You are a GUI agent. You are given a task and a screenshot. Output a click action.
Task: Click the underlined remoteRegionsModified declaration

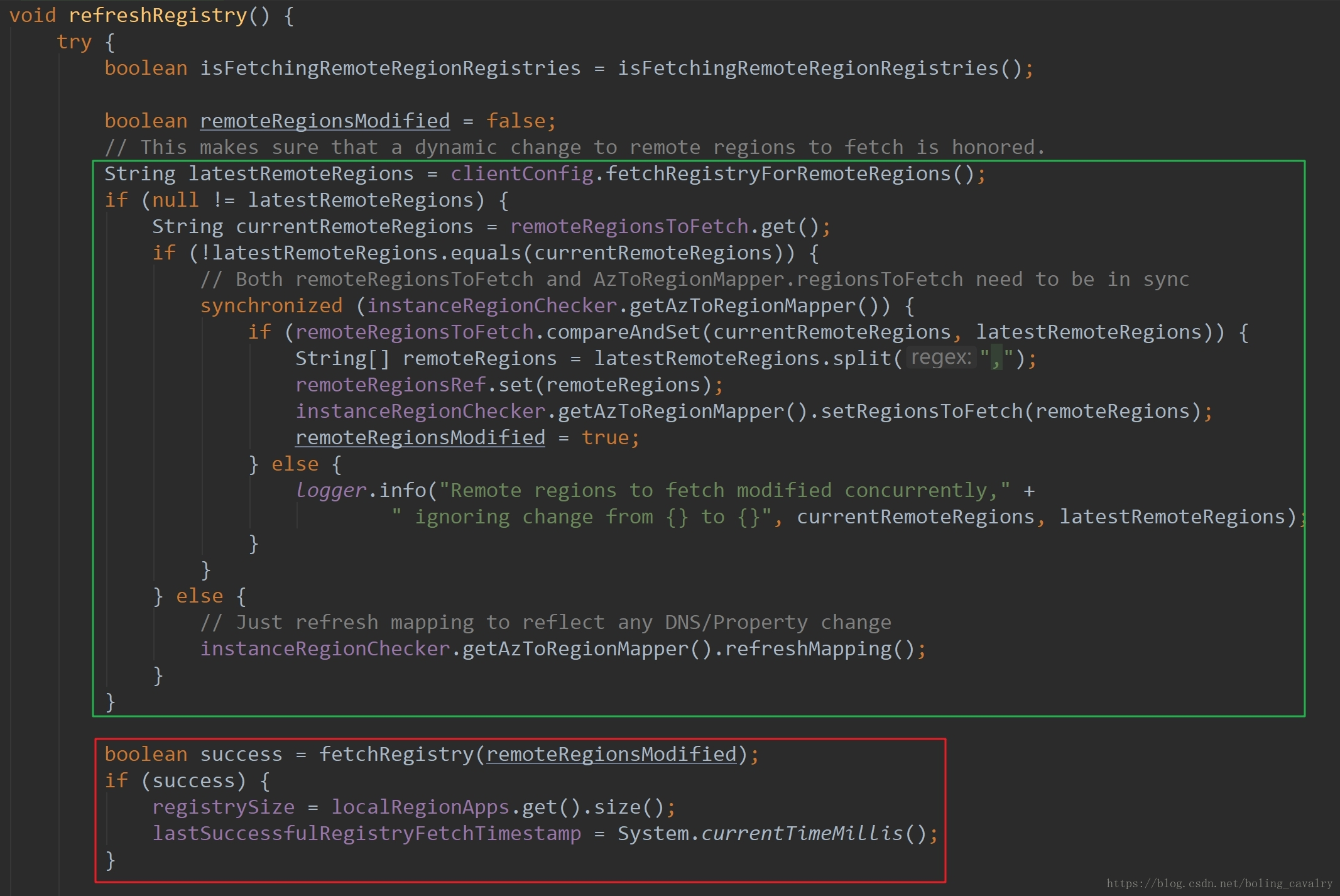tap(325, 121)
